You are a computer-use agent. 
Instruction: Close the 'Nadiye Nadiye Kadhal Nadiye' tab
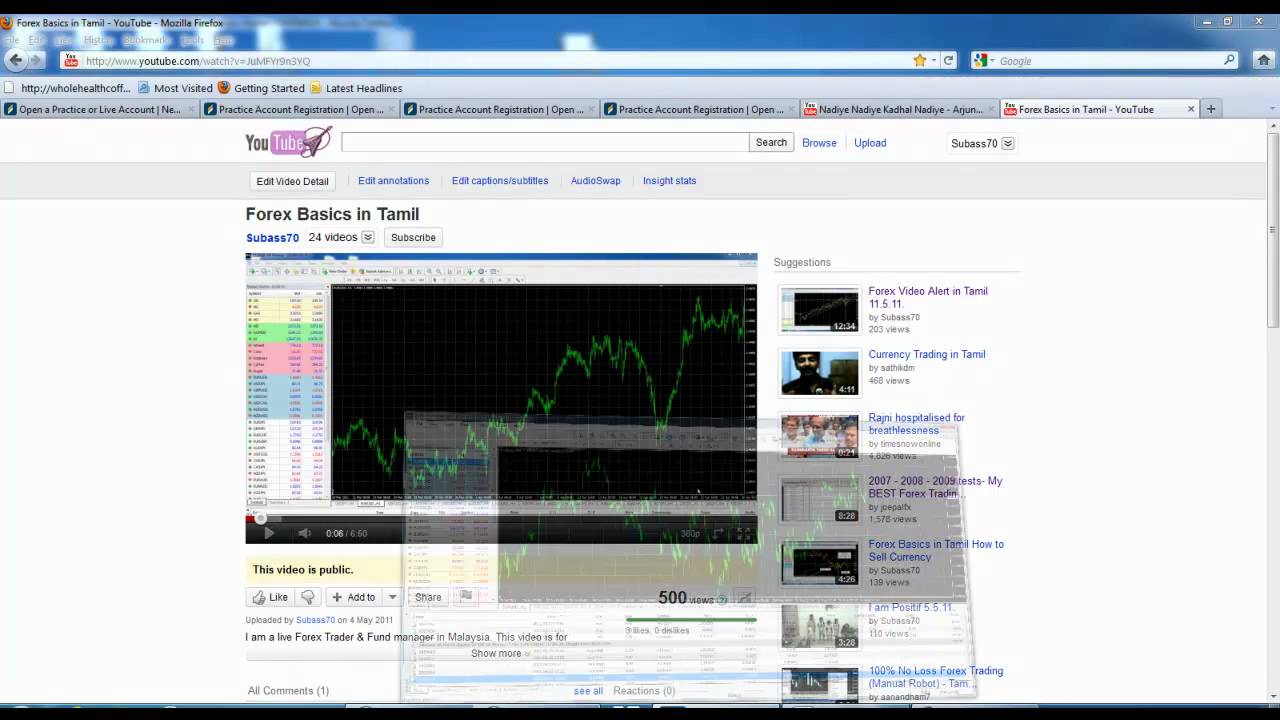(x=991, y=109)
